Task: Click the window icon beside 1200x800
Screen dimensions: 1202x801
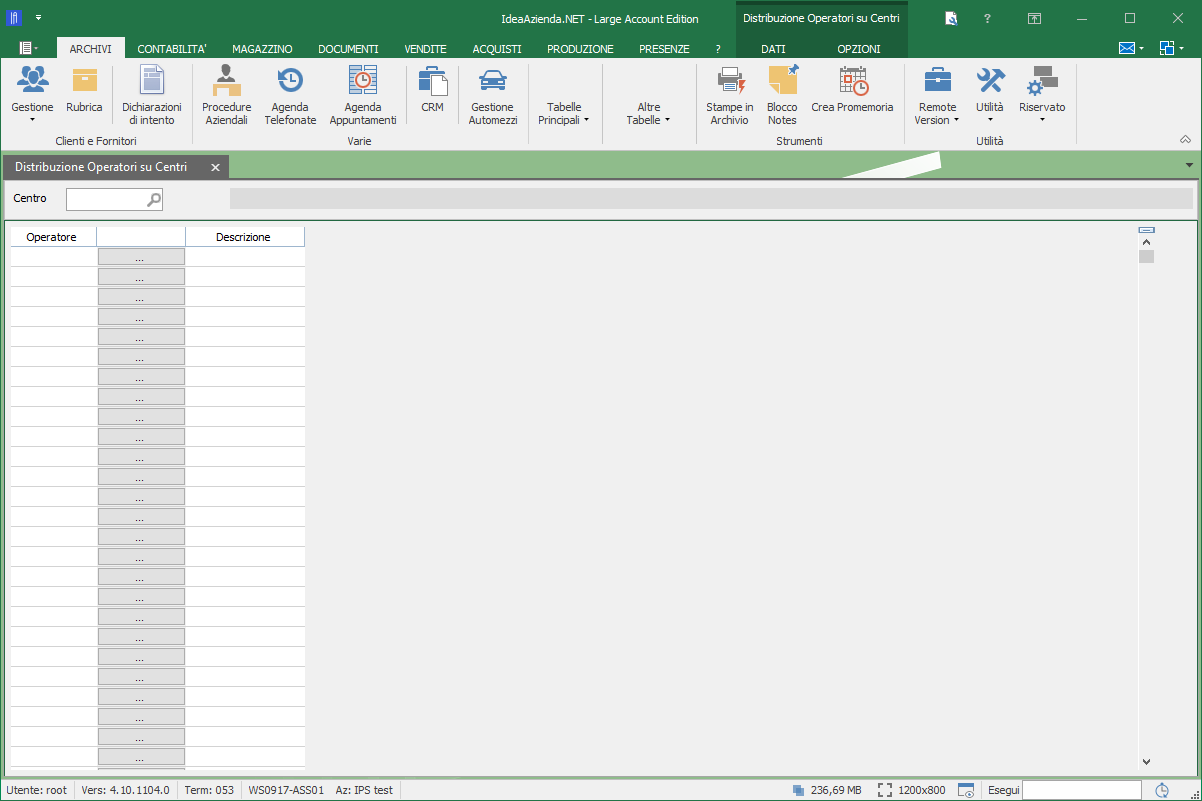Action: (966, 790)
